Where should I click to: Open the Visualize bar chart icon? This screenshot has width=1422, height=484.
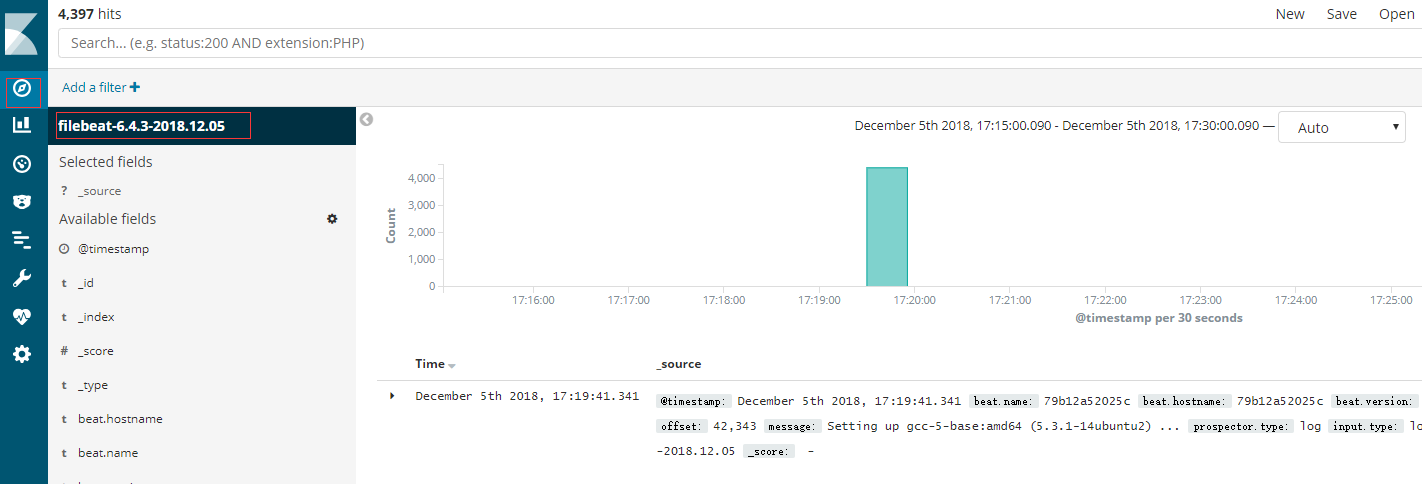22,125
